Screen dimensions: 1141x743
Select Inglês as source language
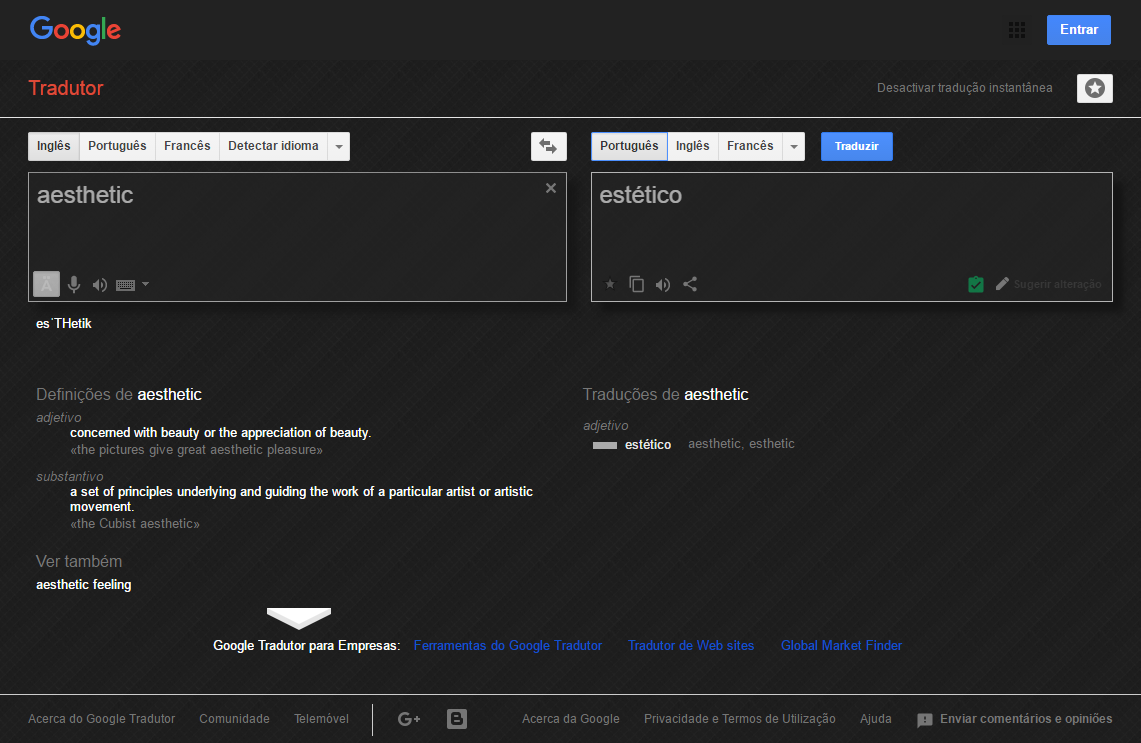[x=54, y=146]
